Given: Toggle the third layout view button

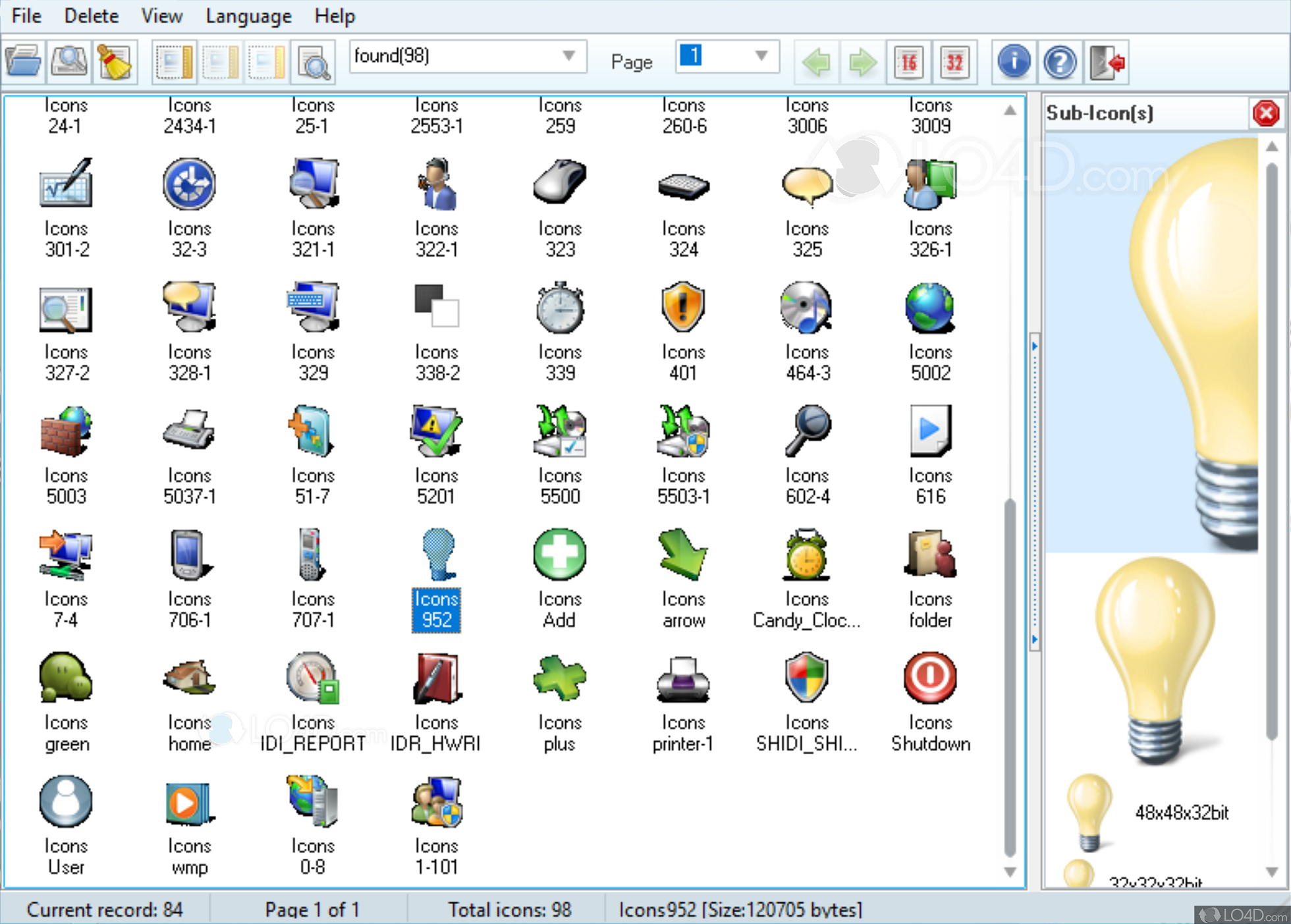Looking at the screenshot, I should 266,62.
